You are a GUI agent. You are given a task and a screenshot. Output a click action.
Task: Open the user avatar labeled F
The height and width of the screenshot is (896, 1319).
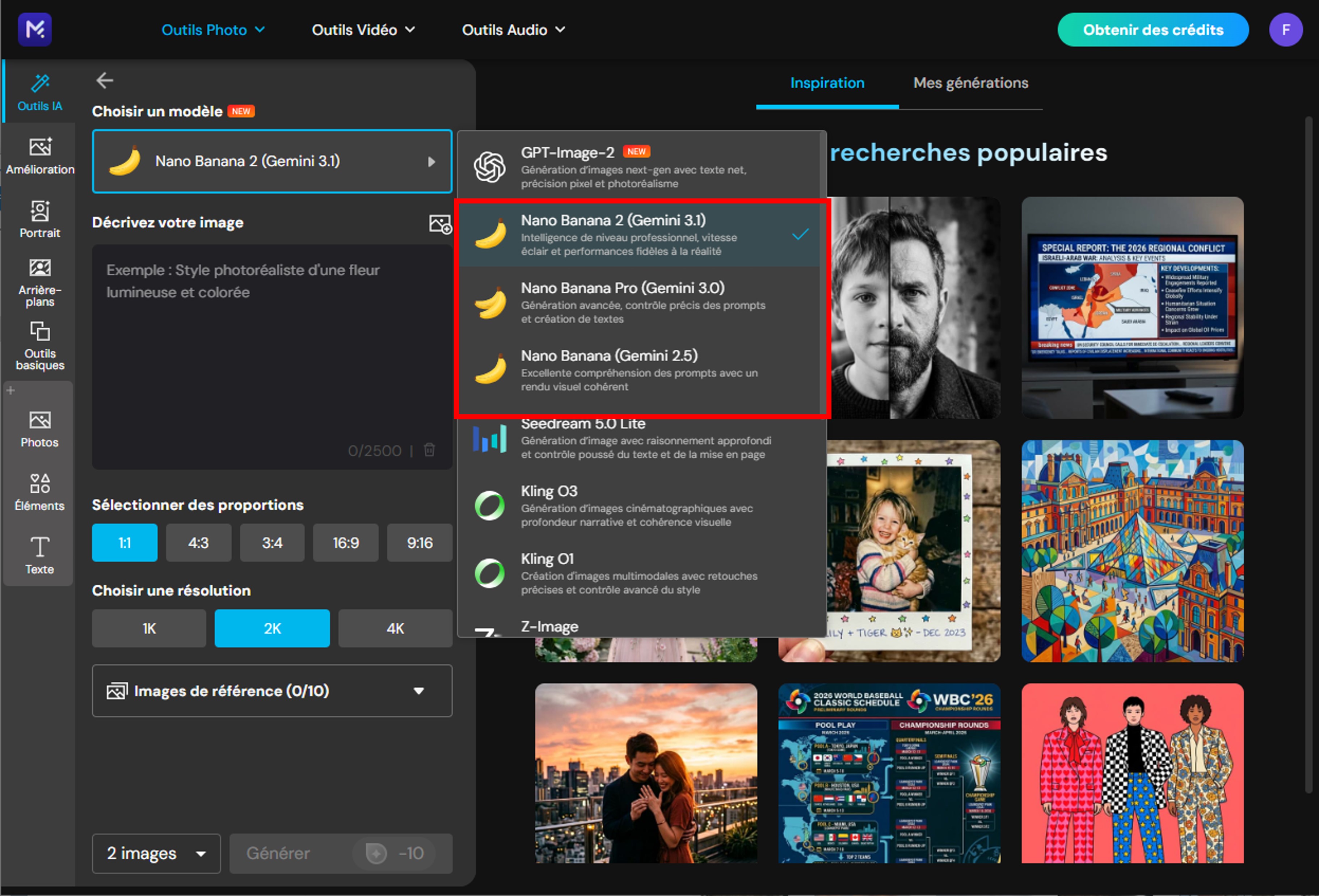tap(1285, 30)
